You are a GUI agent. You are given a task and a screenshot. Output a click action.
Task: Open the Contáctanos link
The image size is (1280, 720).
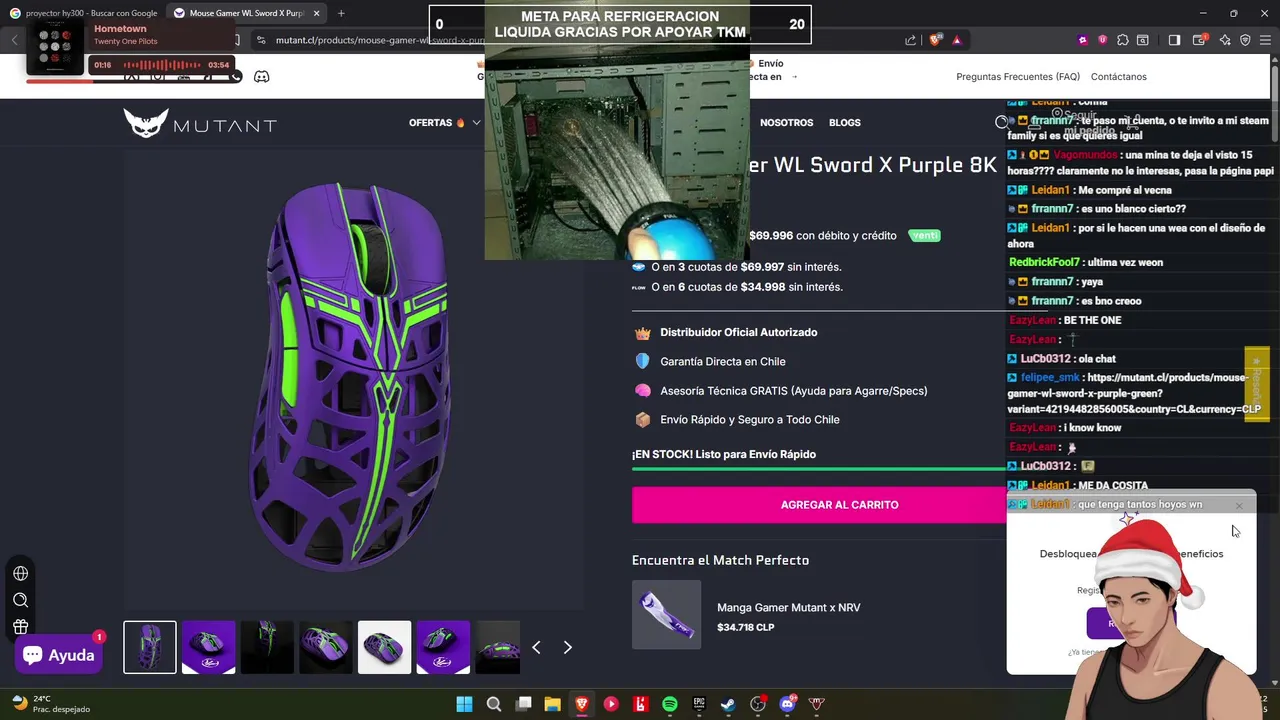(1119, 77)
